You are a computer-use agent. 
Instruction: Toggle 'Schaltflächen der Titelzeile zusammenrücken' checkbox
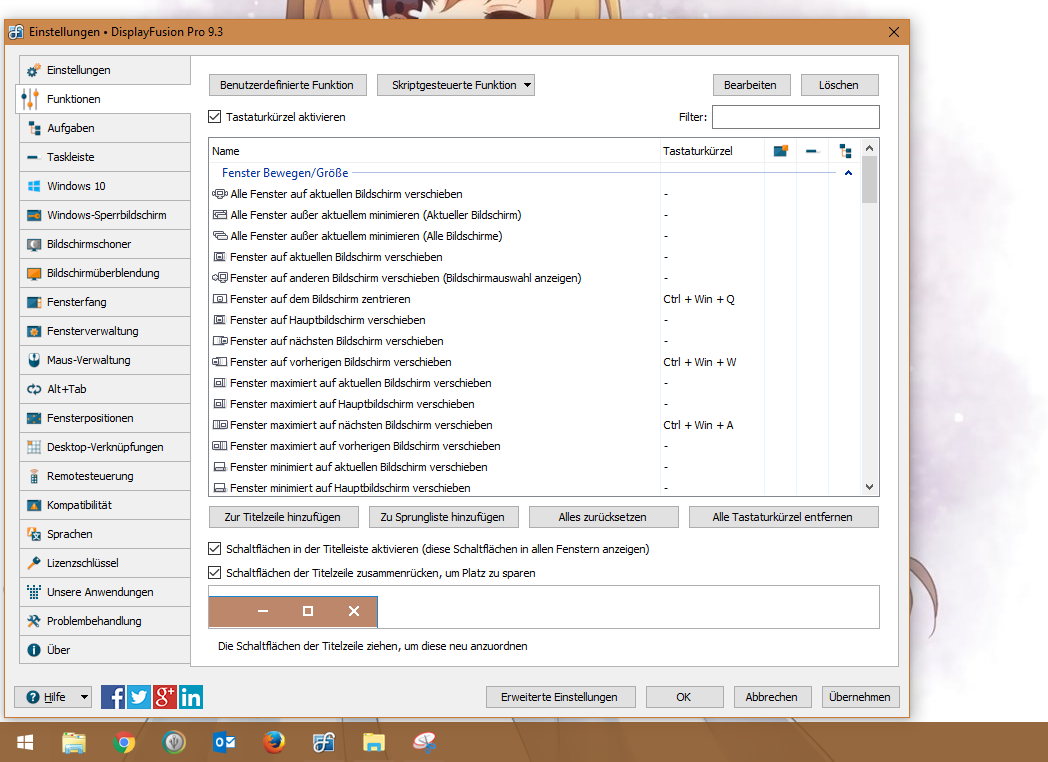pyautogui.click(x=215, y=573)
